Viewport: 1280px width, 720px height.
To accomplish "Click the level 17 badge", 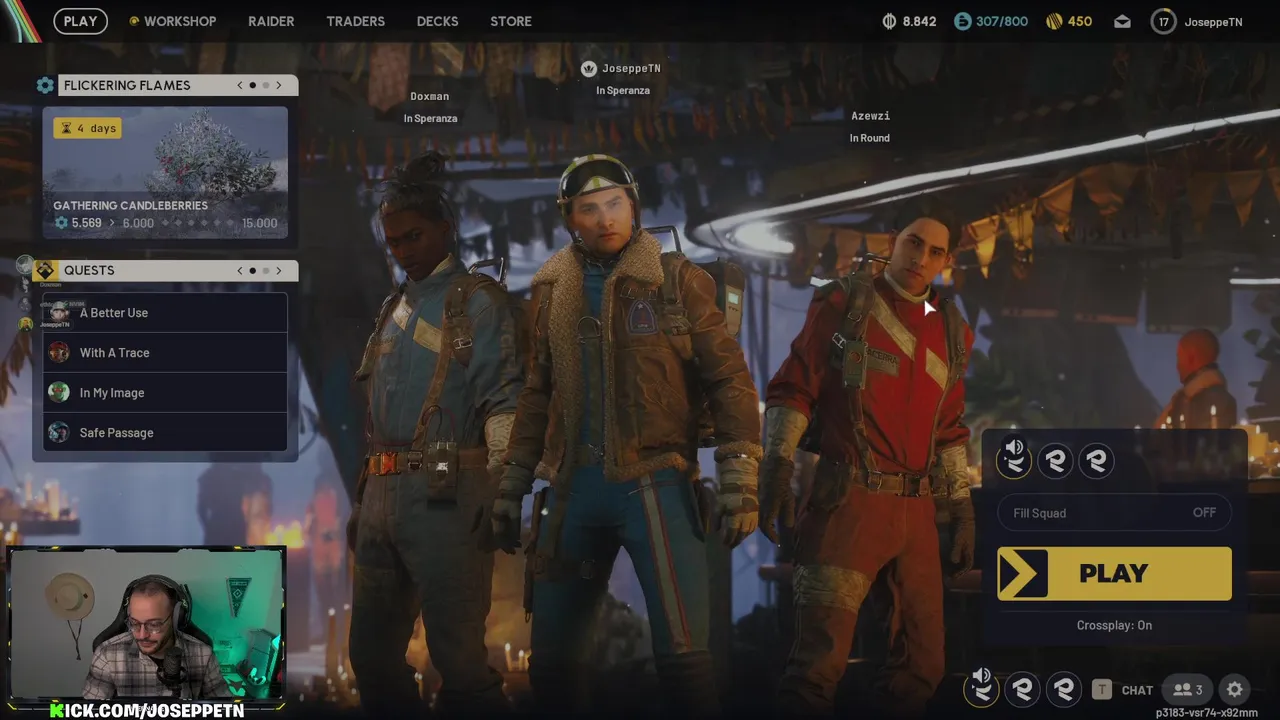I will 1163,21.
